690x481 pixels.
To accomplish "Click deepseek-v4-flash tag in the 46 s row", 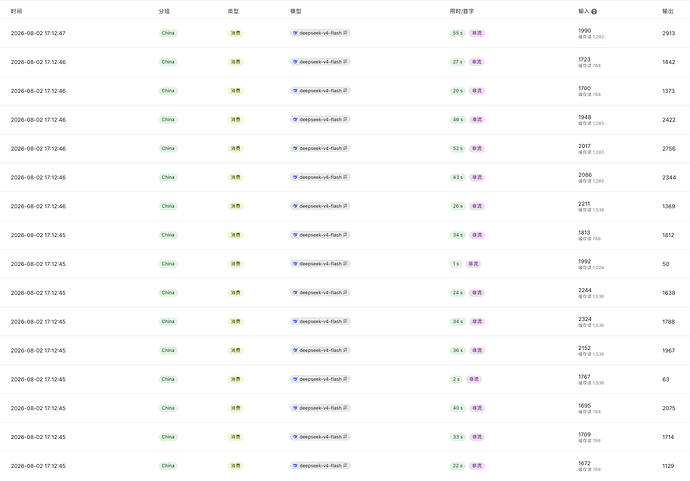I will 320,119.
